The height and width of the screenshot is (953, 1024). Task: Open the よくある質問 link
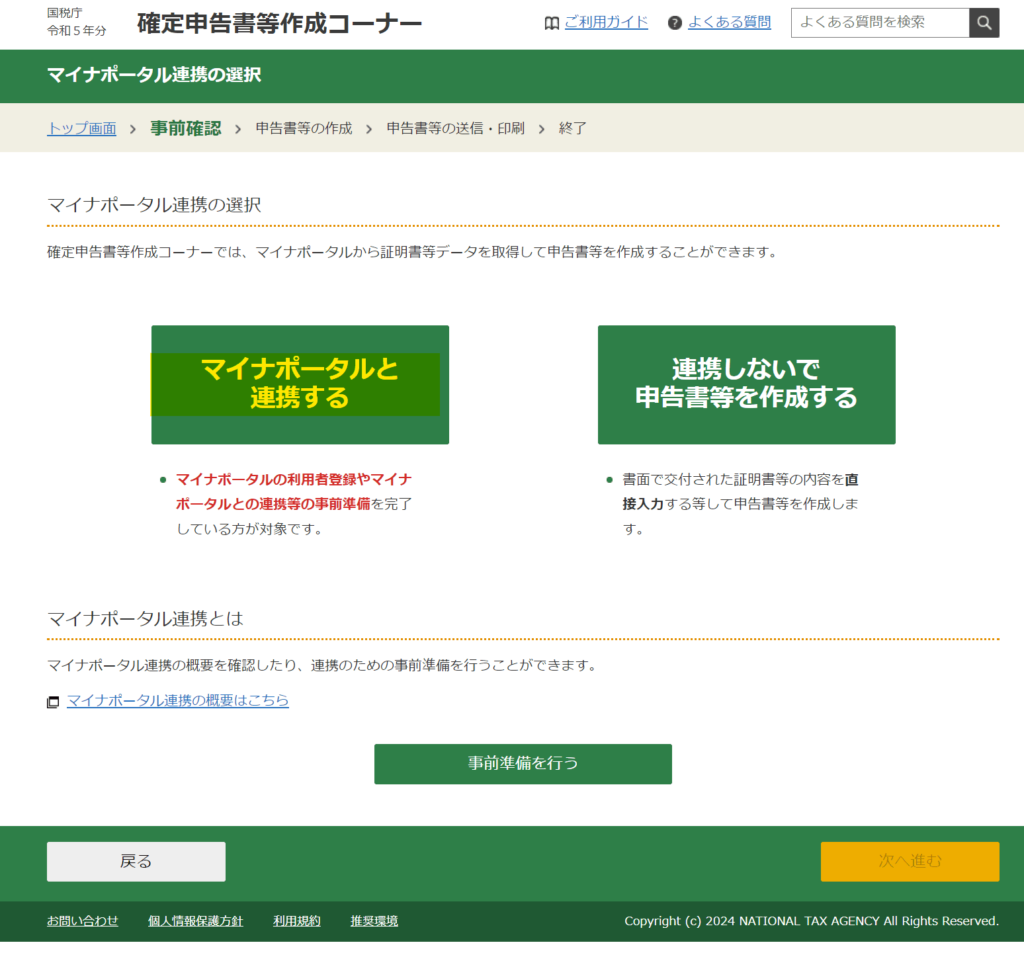(x=729, y=22)
